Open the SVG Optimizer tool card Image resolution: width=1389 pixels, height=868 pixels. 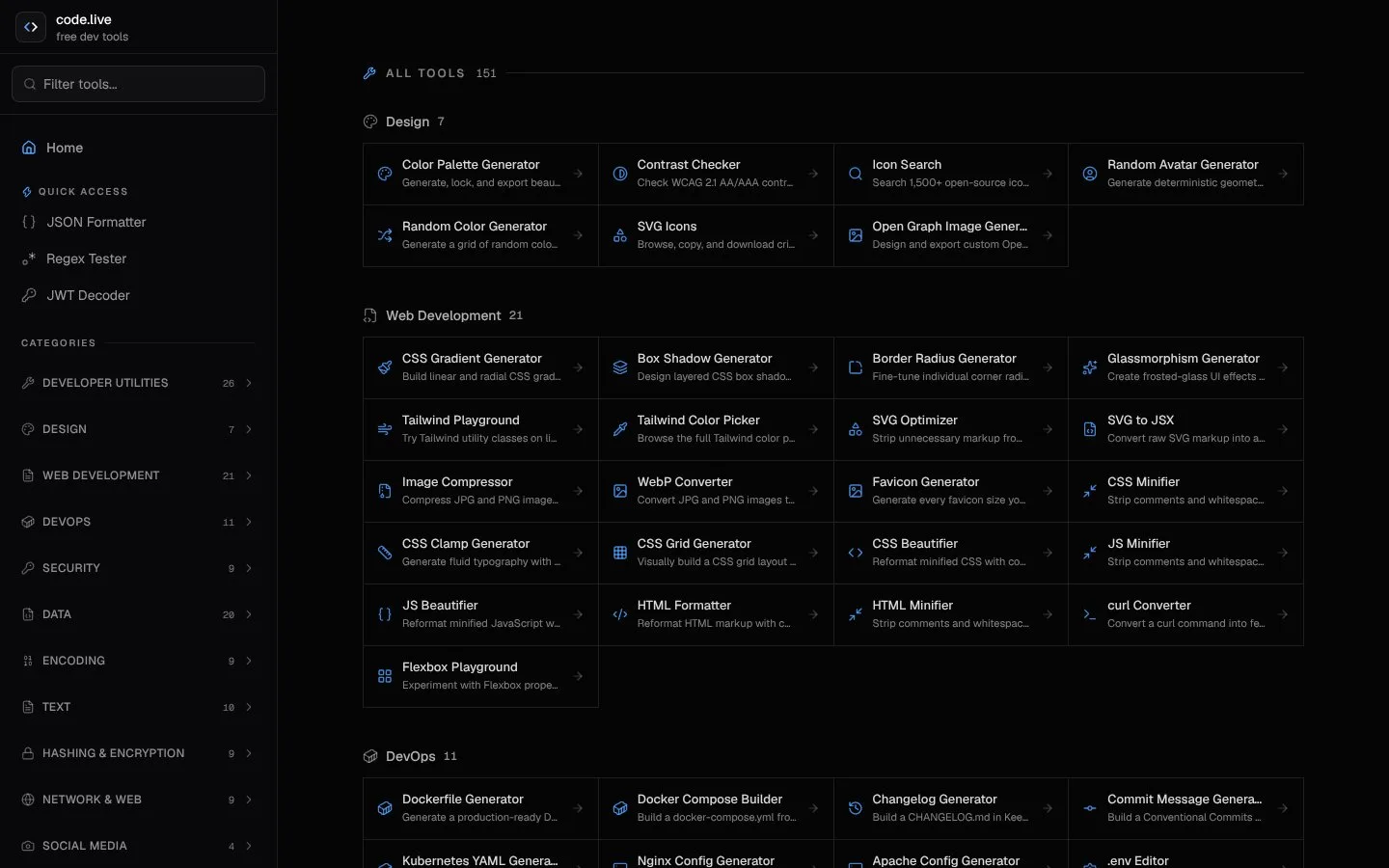(x=951, y=429)
